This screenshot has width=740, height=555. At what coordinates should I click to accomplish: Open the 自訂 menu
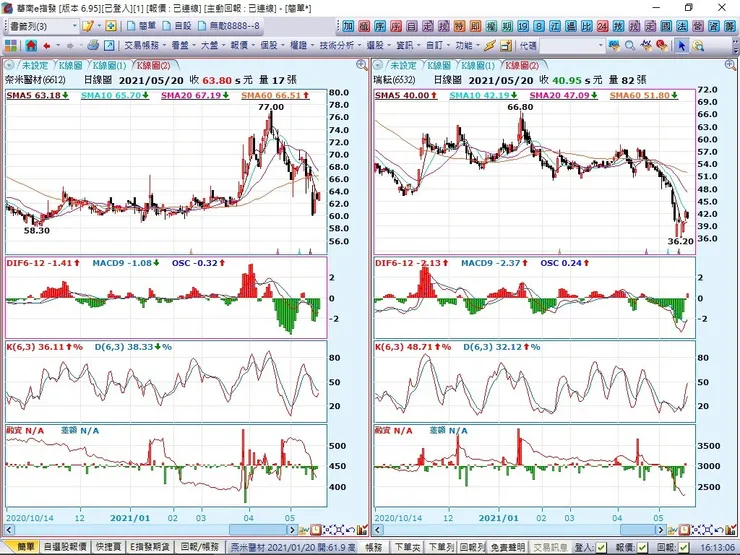(438, 46)
